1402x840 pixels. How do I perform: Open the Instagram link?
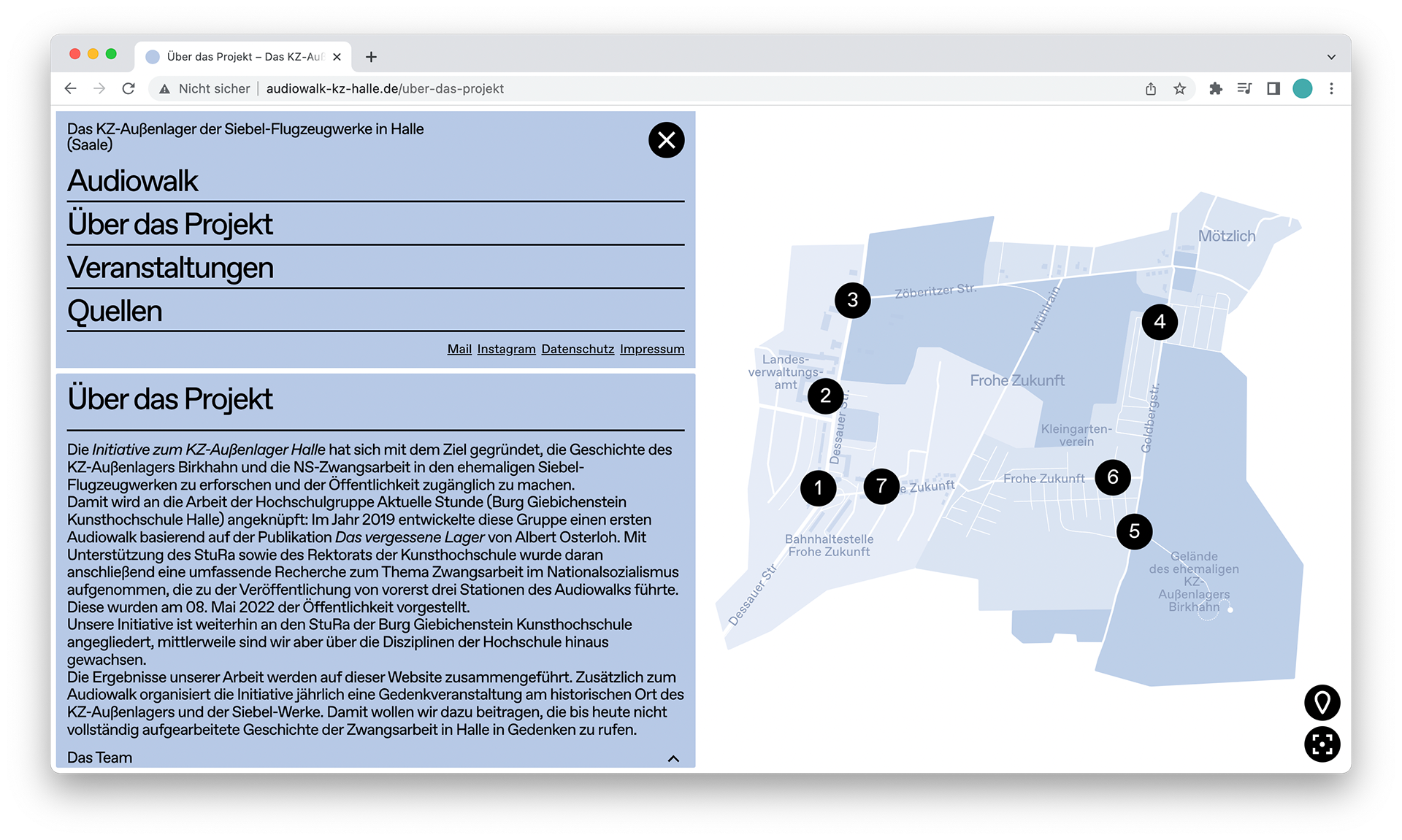click(x=506, y=349)
